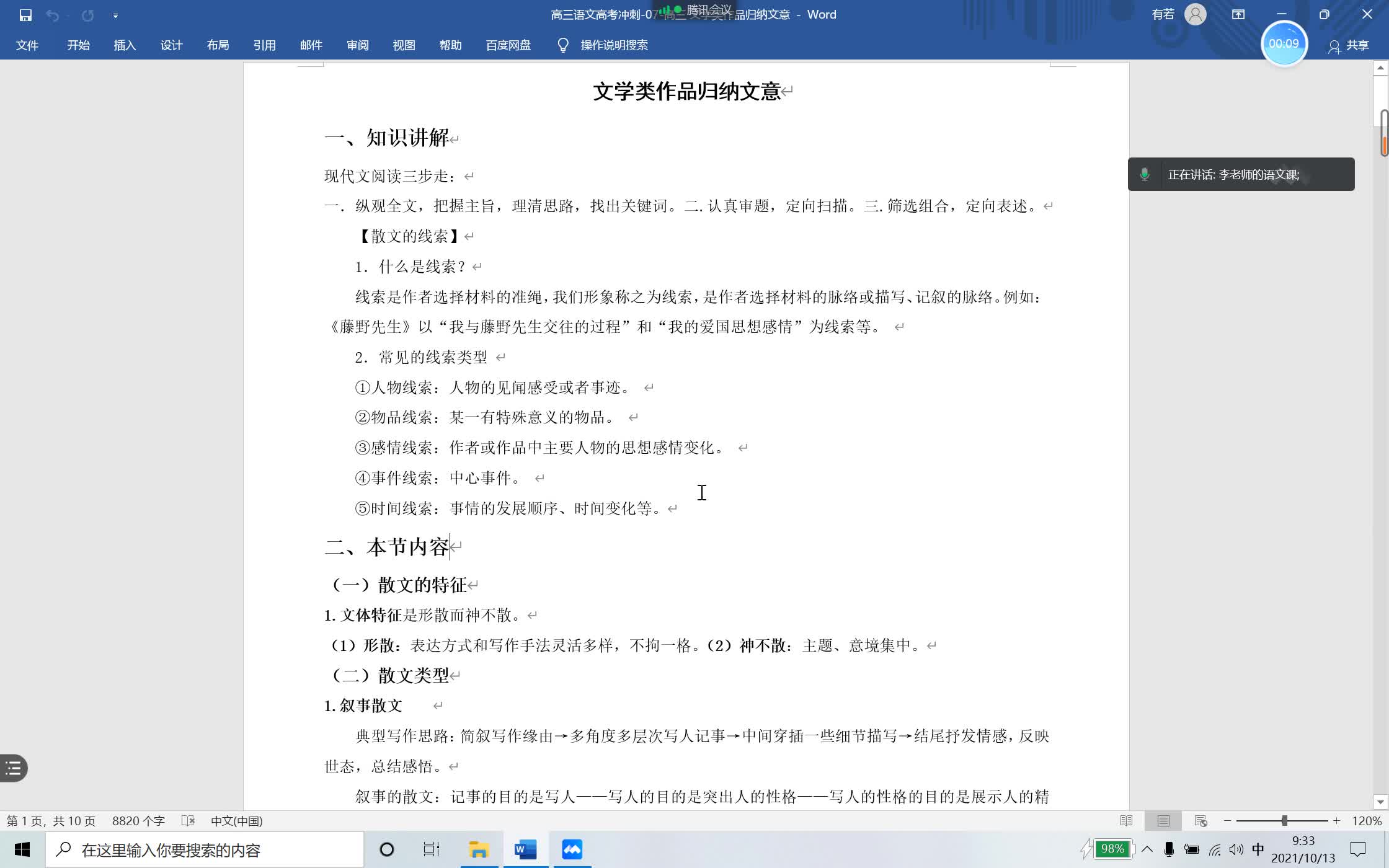Click the Tencent Meeting recording timer 00:09
Image resolution: width=1389 pixels, height=868 pixels.
pos(1284,43)
